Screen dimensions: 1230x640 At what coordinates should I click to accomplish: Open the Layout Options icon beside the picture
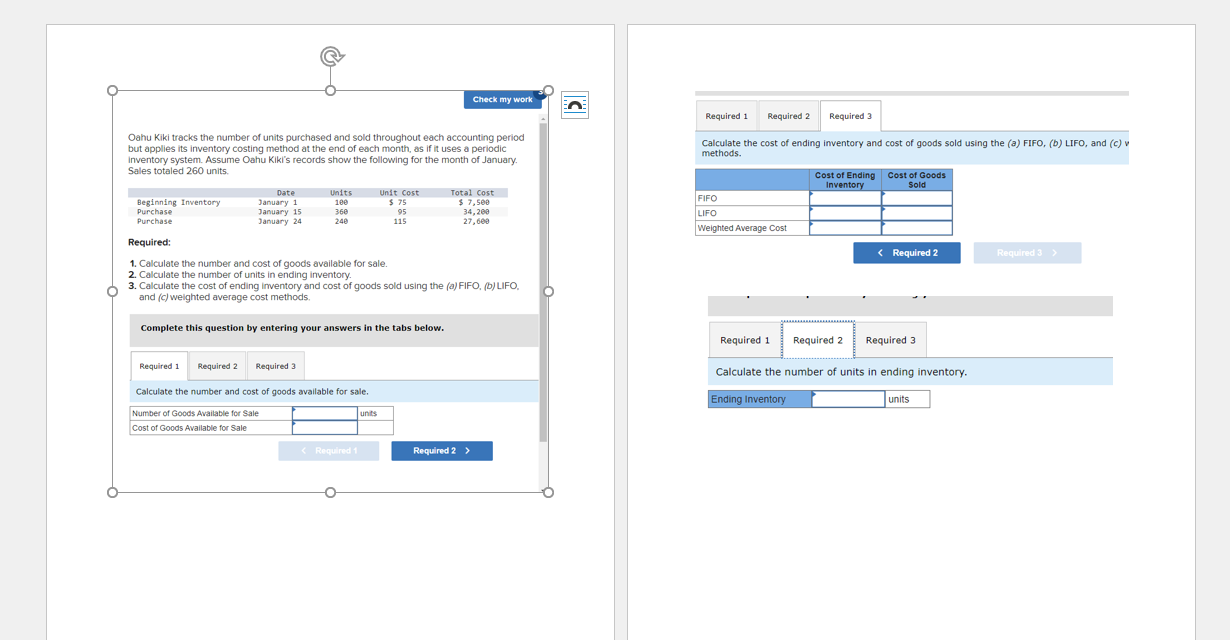(575, 105)
